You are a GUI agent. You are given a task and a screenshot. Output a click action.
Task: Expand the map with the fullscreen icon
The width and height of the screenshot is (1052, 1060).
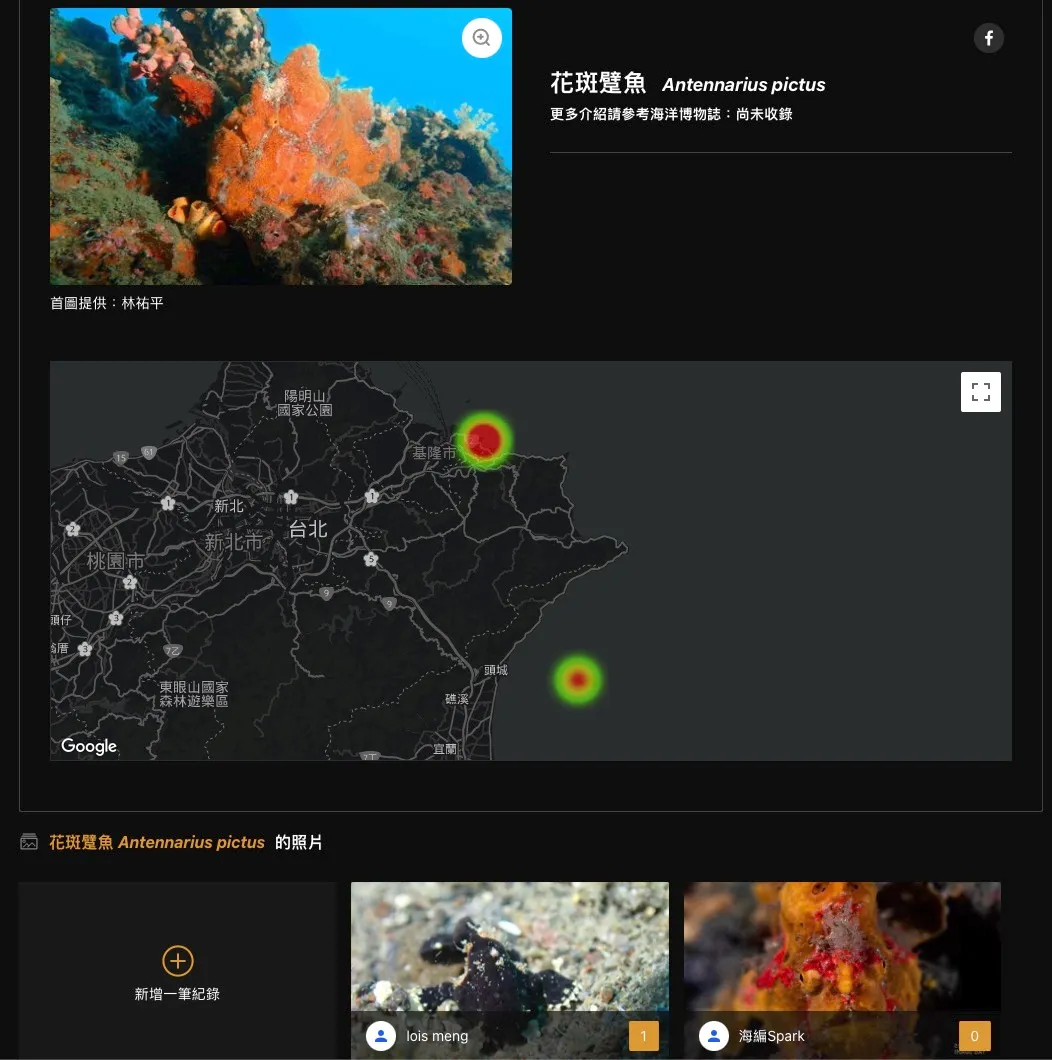click(980, 391)
